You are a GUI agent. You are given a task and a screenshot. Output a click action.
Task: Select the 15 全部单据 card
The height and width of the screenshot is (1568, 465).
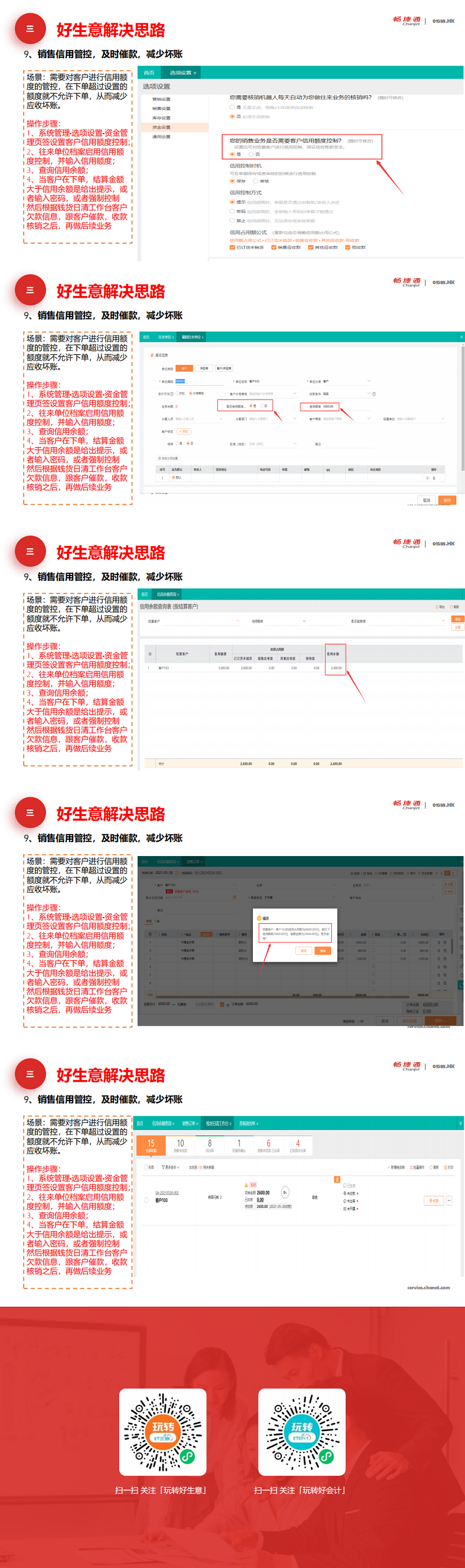point(151,1146)
